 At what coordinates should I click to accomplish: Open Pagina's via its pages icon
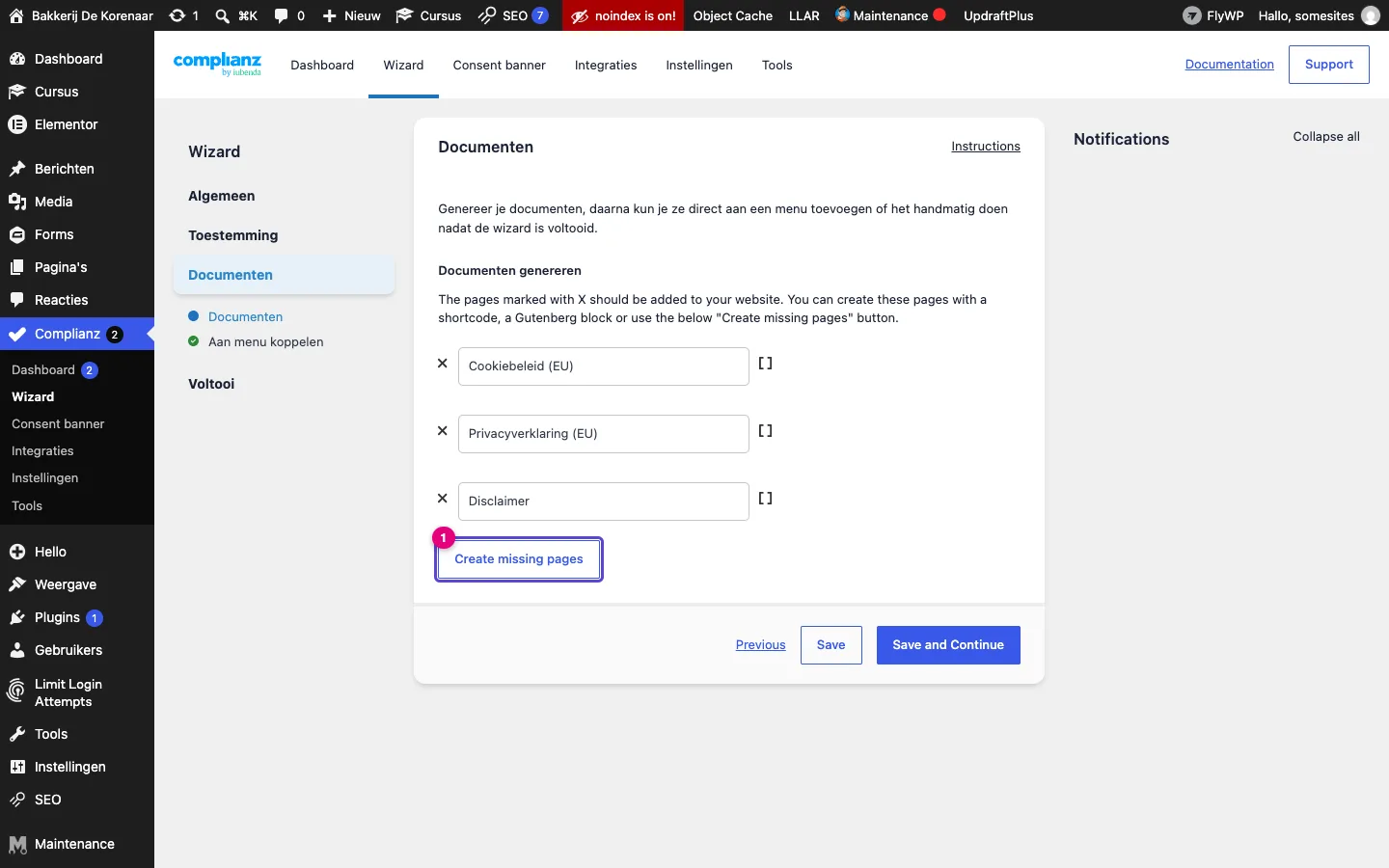[x=17, y=267]
